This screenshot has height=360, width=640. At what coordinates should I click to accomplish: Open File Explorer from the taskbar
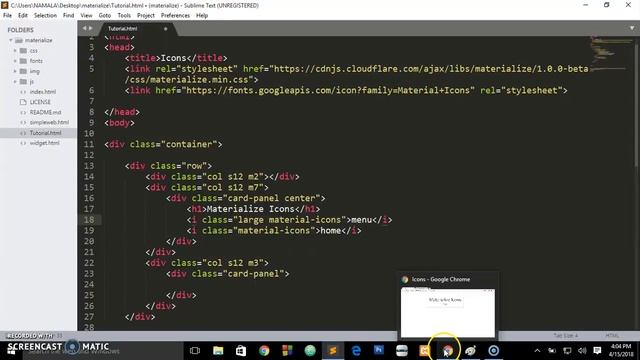tap(218, 351)
